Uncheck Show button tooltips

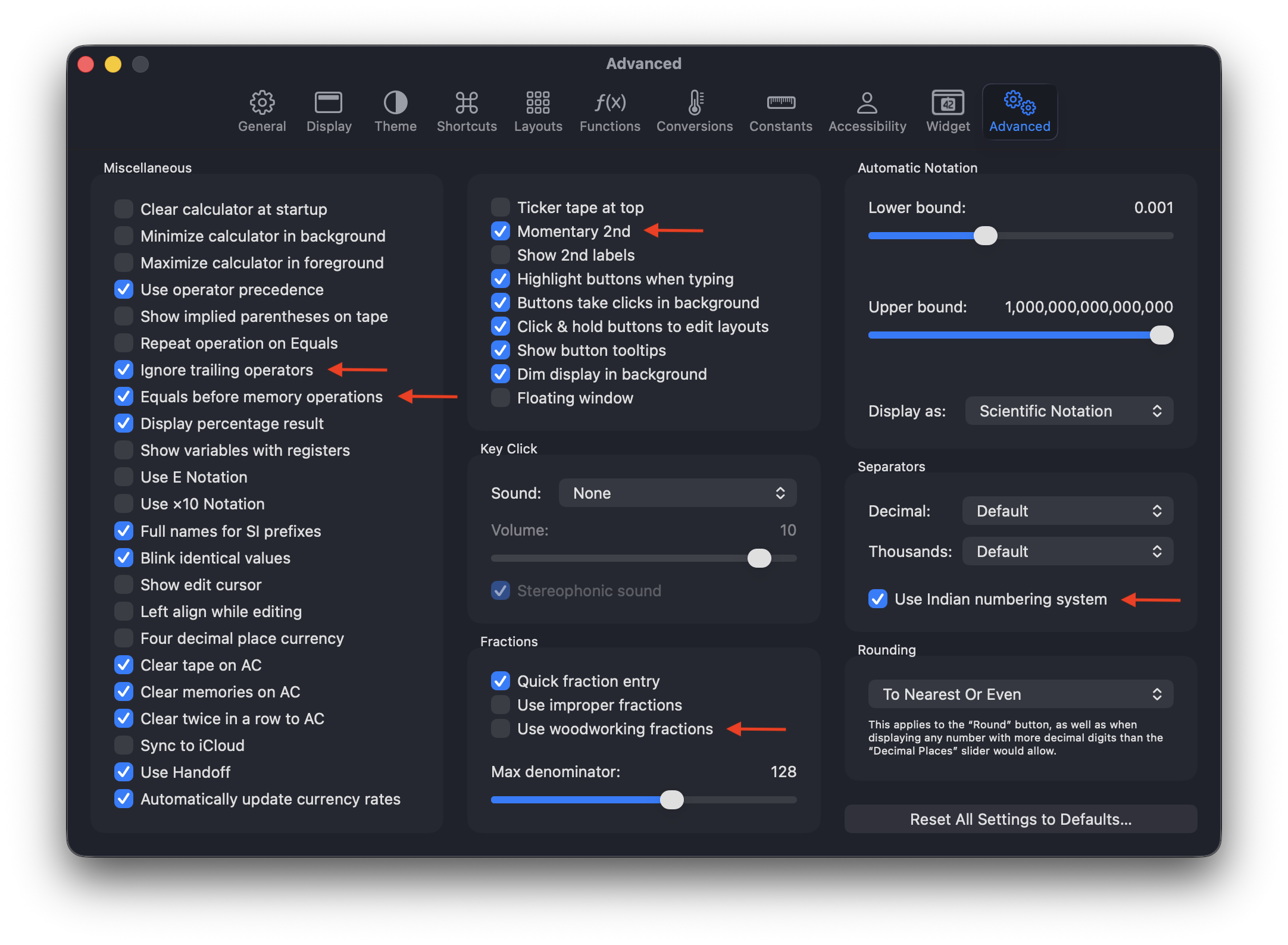coord(501,350)
